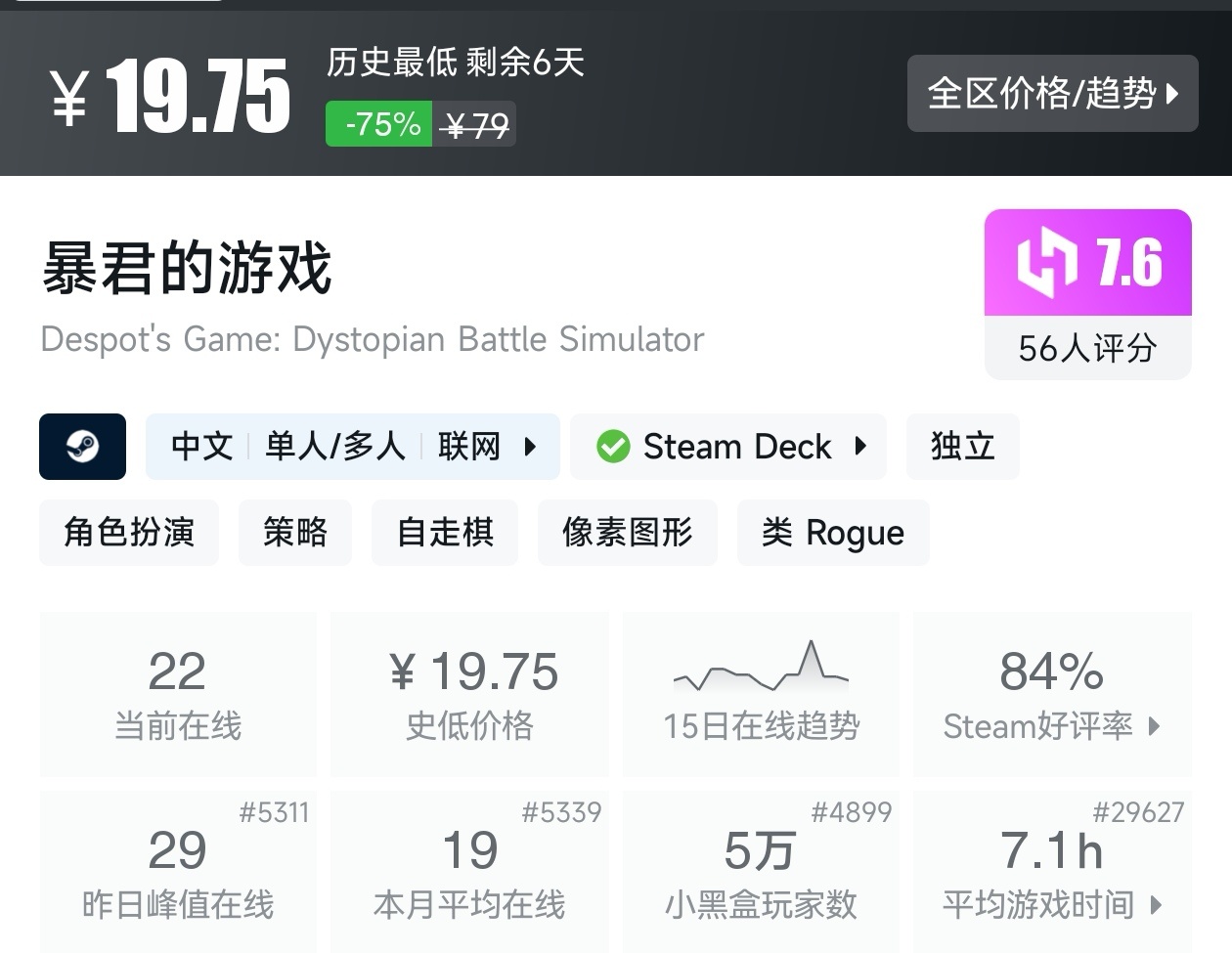Image resolution: width=1232 pixels, height=953 pixels.
Task: Click the Steam platform logo icon
Action: tap(82, 447)
